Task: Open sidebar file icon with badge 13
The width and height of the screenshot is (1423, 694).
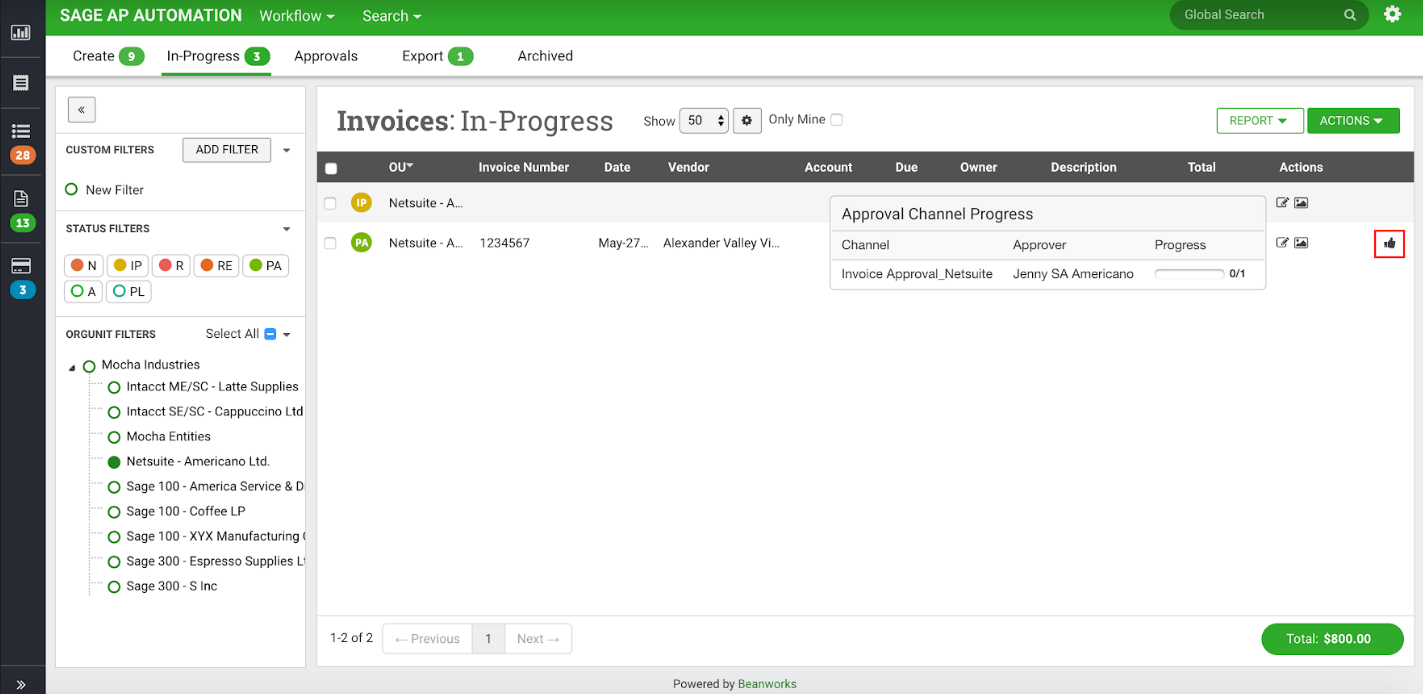Action: click(x=21, y=198)
